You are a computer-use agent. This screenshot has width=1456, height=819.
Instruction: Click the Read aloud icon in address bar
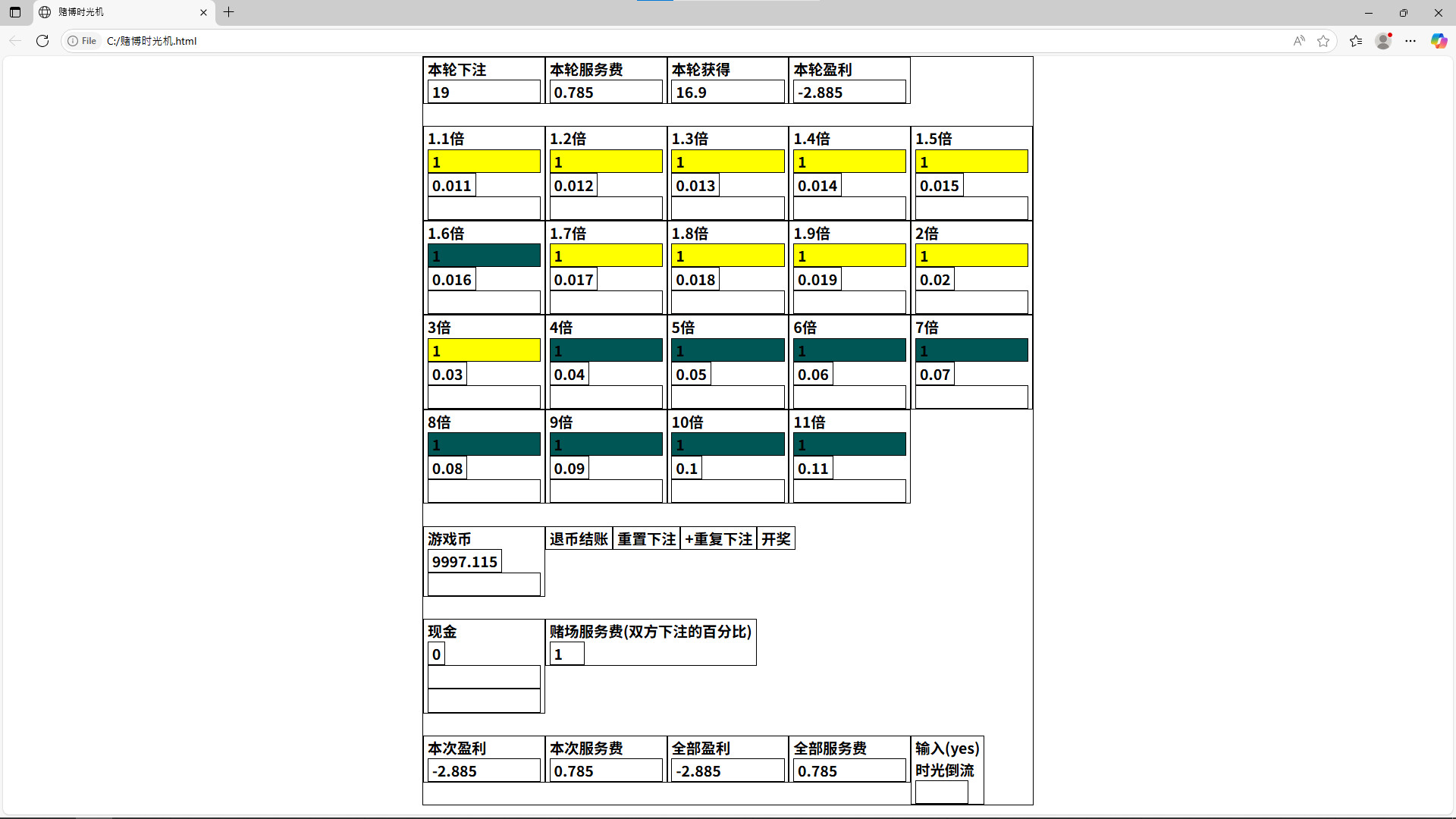(1299, 41)
